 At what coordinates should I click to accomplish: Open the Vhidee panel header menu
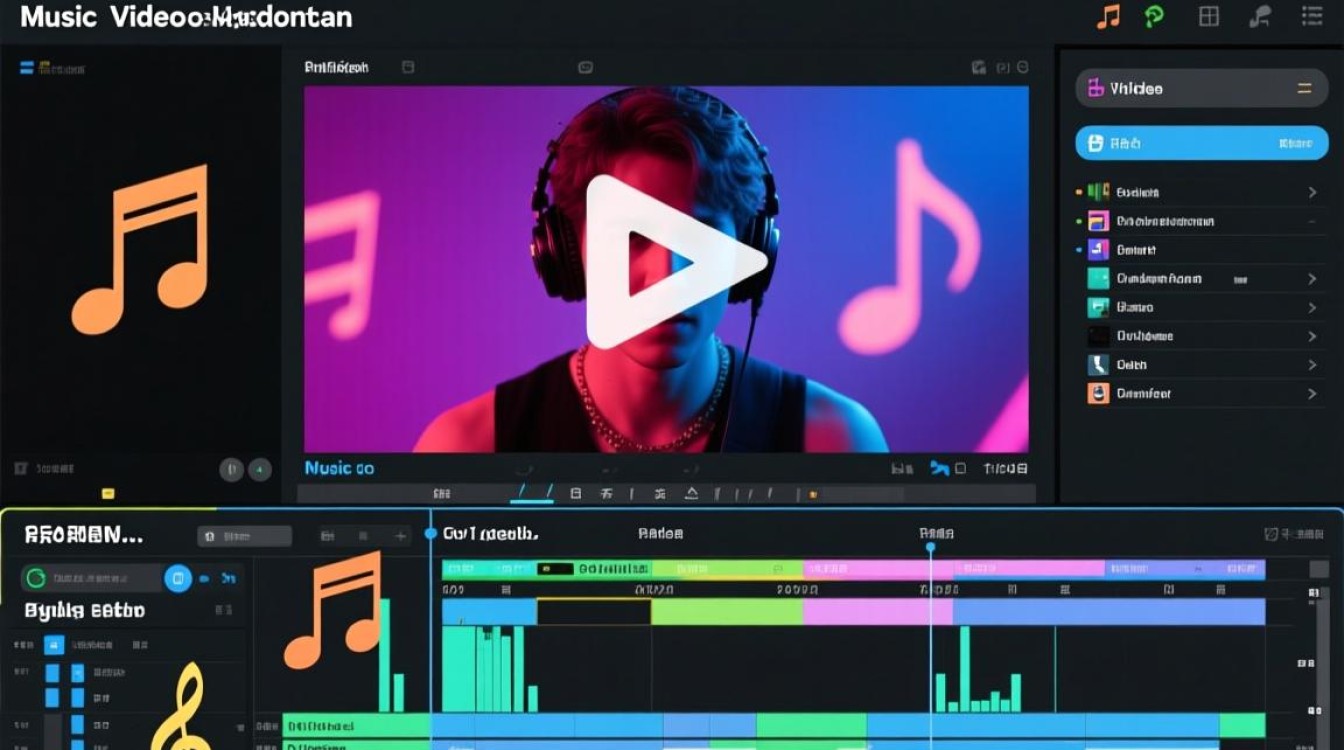pyautogui.click(x=1304, y=88)
